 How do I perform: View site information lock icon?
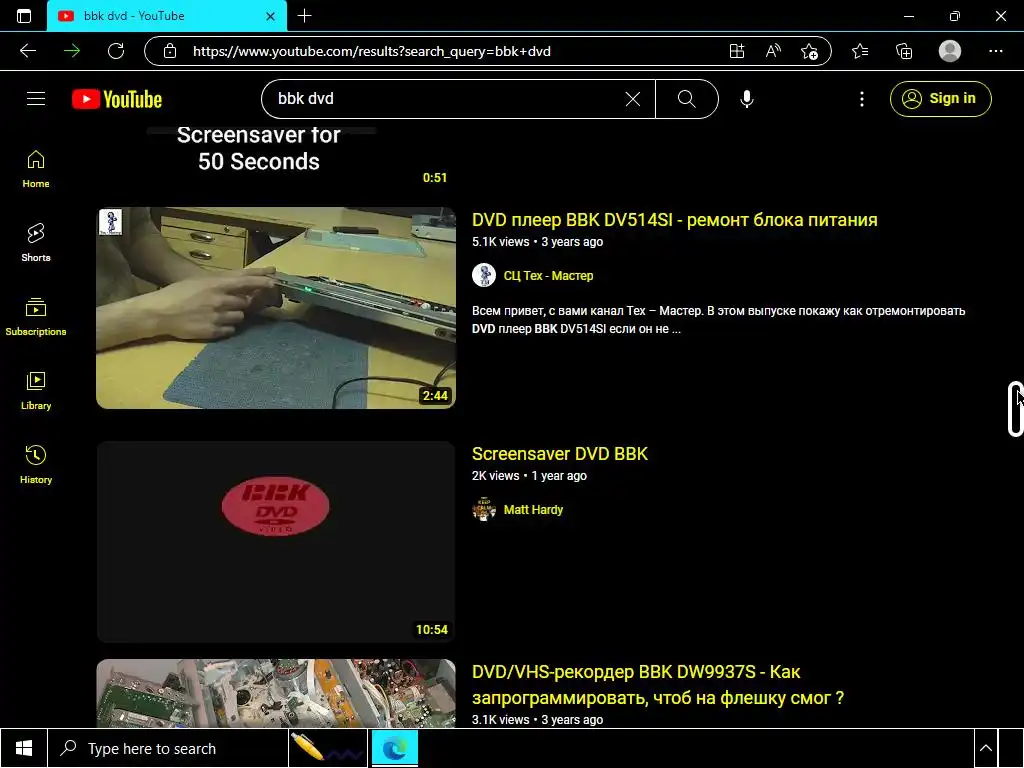(170, 51)
